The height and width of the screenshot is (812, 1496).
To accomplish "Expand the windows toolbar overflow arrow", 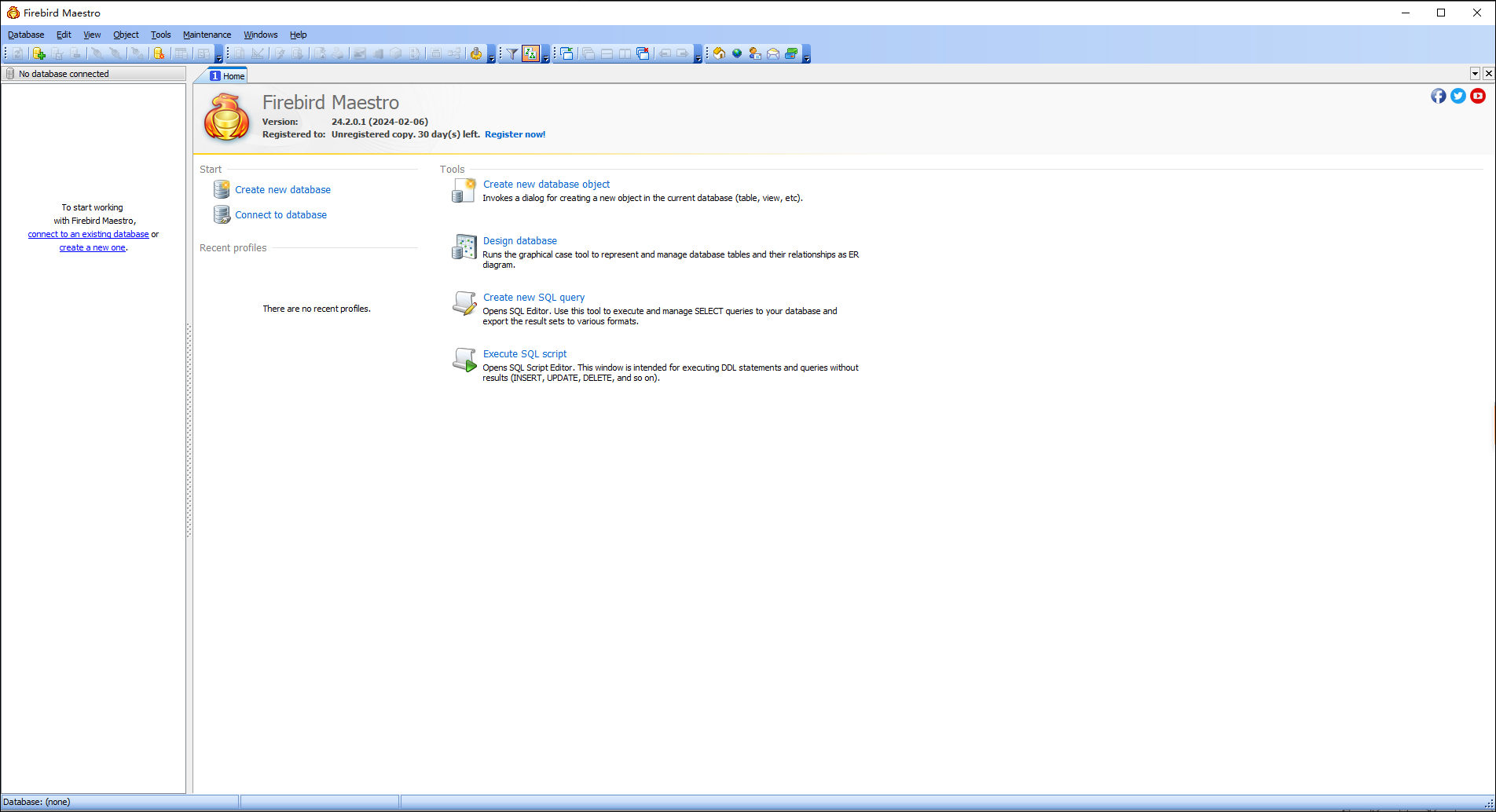I will click(x=698, y=57).
